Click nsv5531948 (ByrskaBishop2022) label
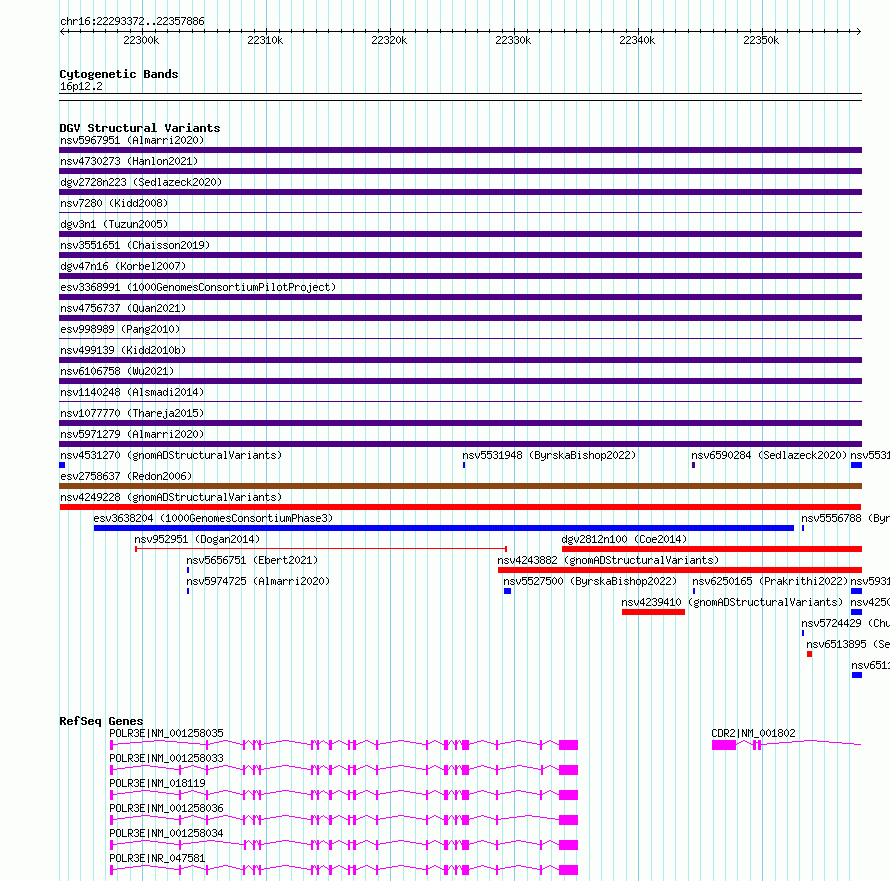Screen dimensions: 890x881 pyautogui.click(x=549, y=455)
